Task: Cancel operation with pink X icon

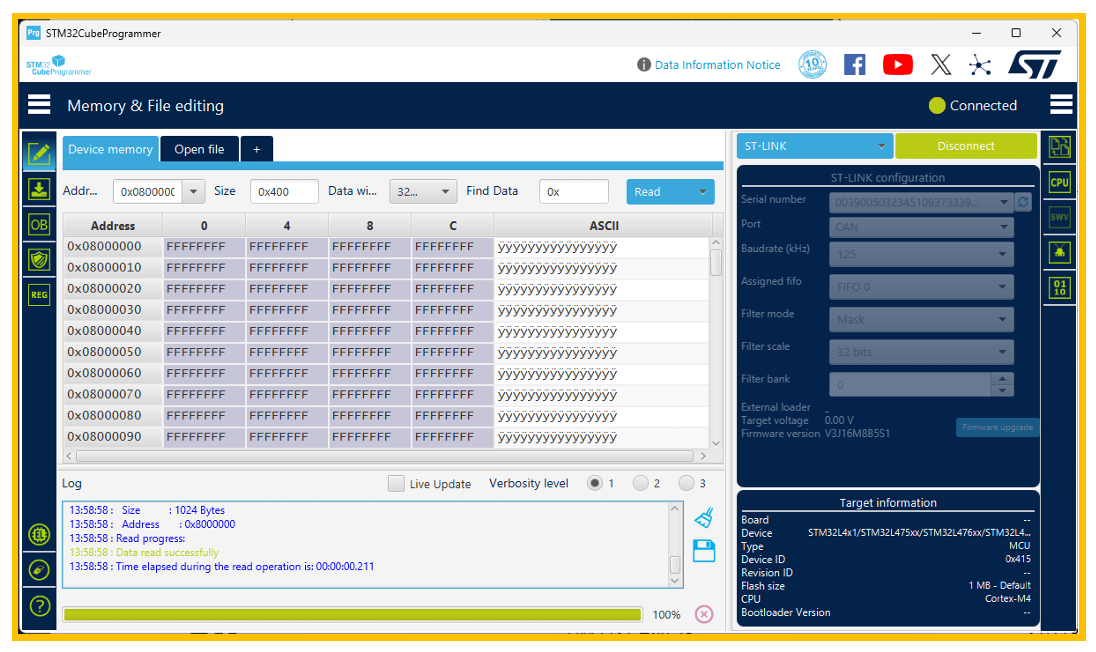Action: pyautogui.click(x=704, y=614)
